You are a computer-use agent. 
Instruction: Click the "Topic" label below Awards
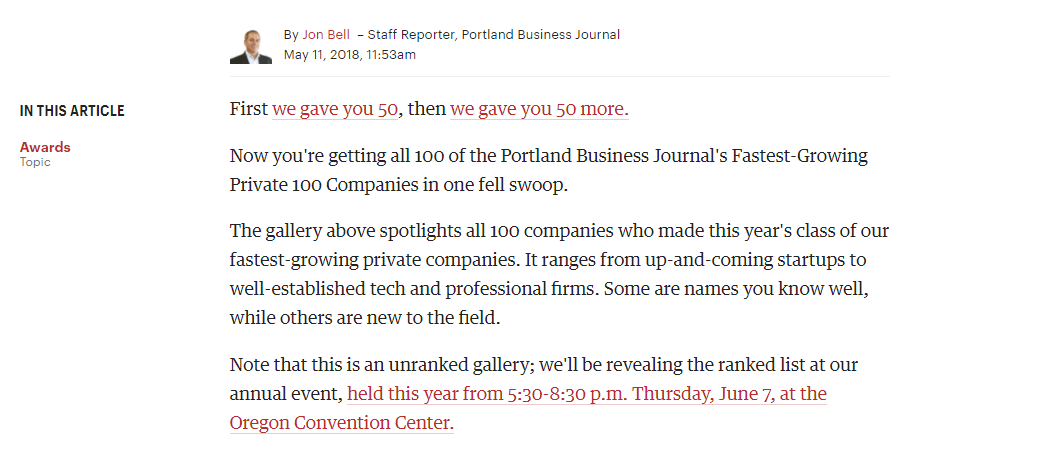click(x=35, y=162)
